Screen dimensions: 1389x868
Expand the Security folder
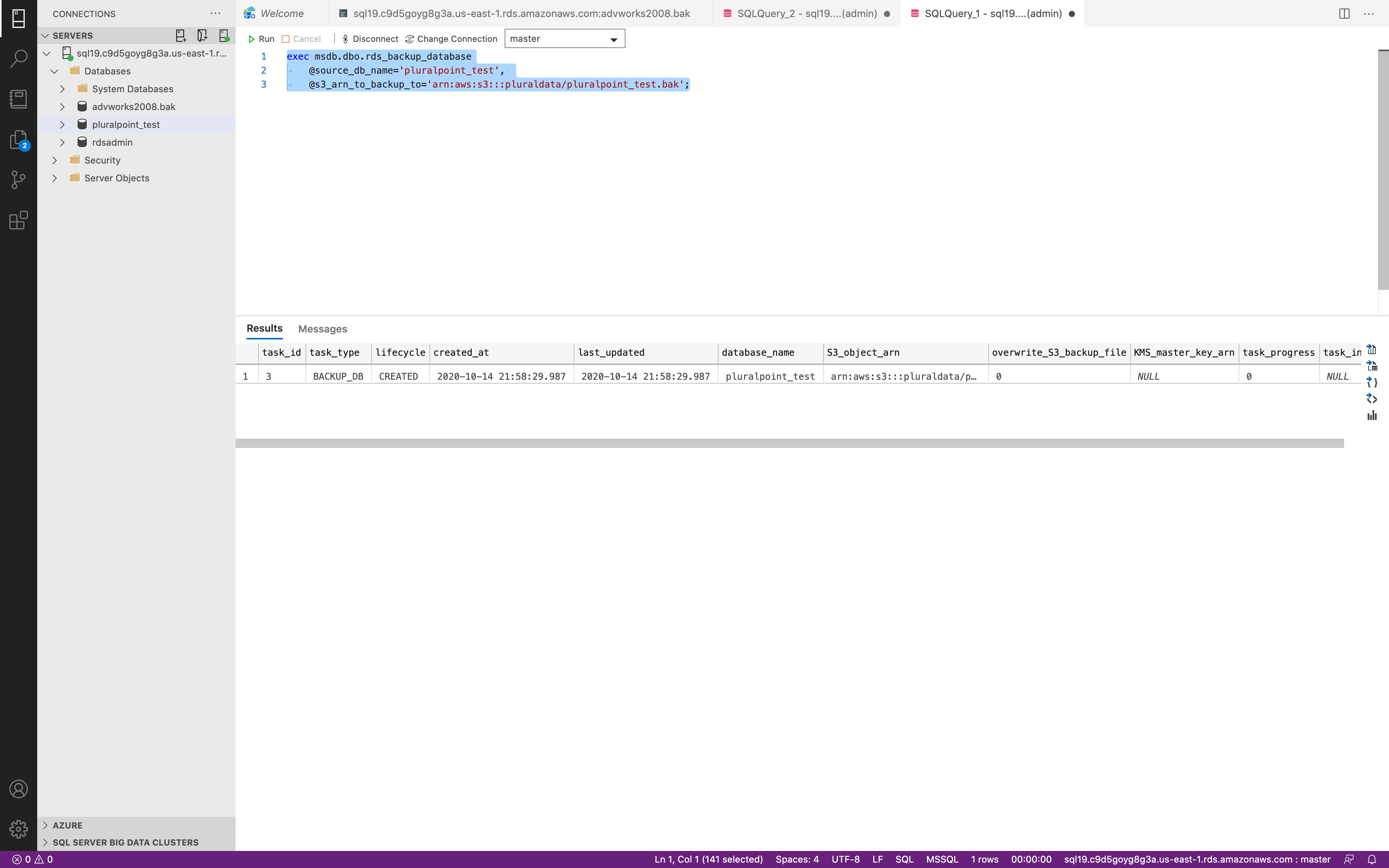pos(55,160)
